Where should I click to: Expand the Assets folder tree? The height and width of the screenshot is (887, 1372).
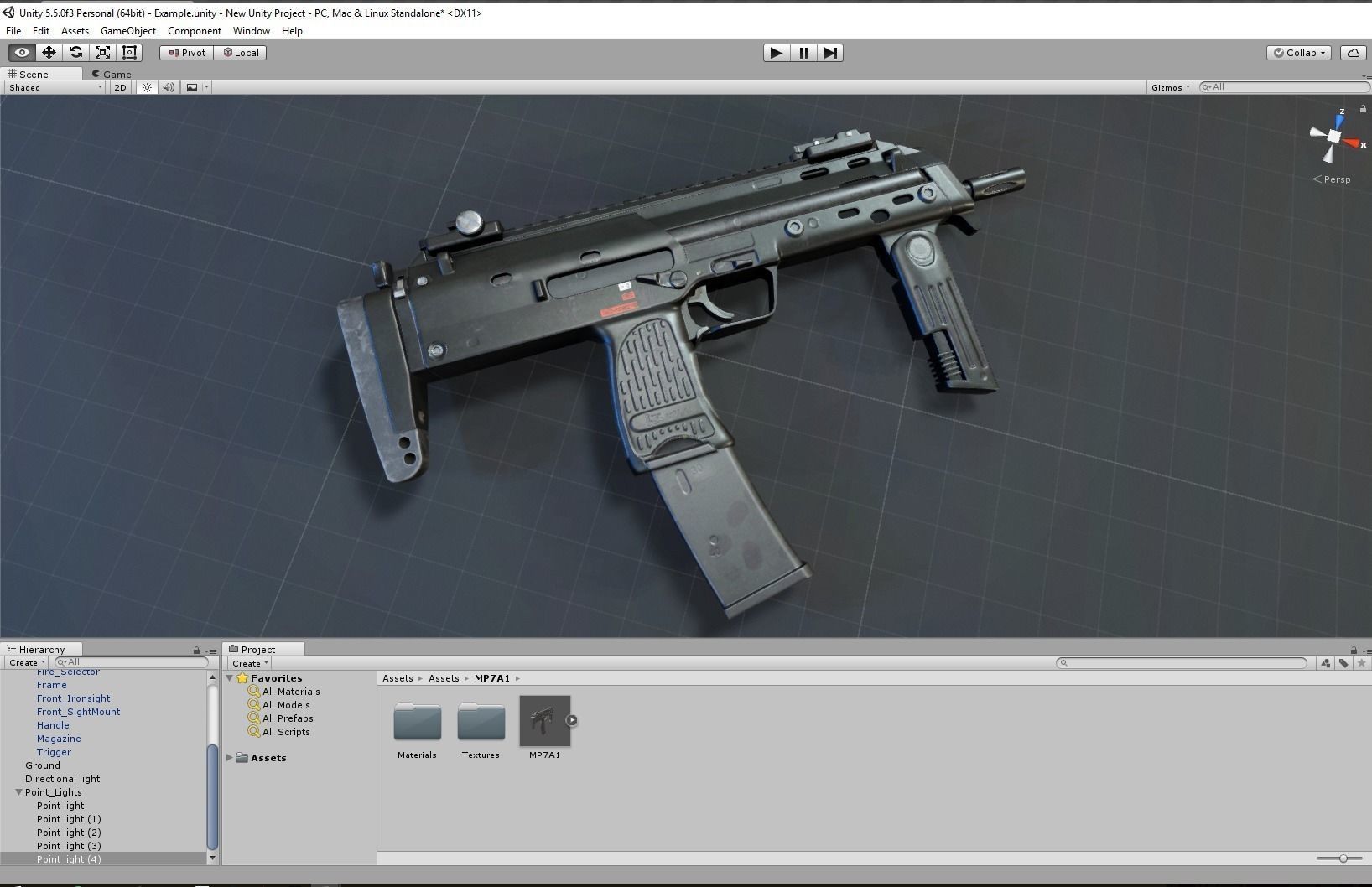(x=230, y=757)
